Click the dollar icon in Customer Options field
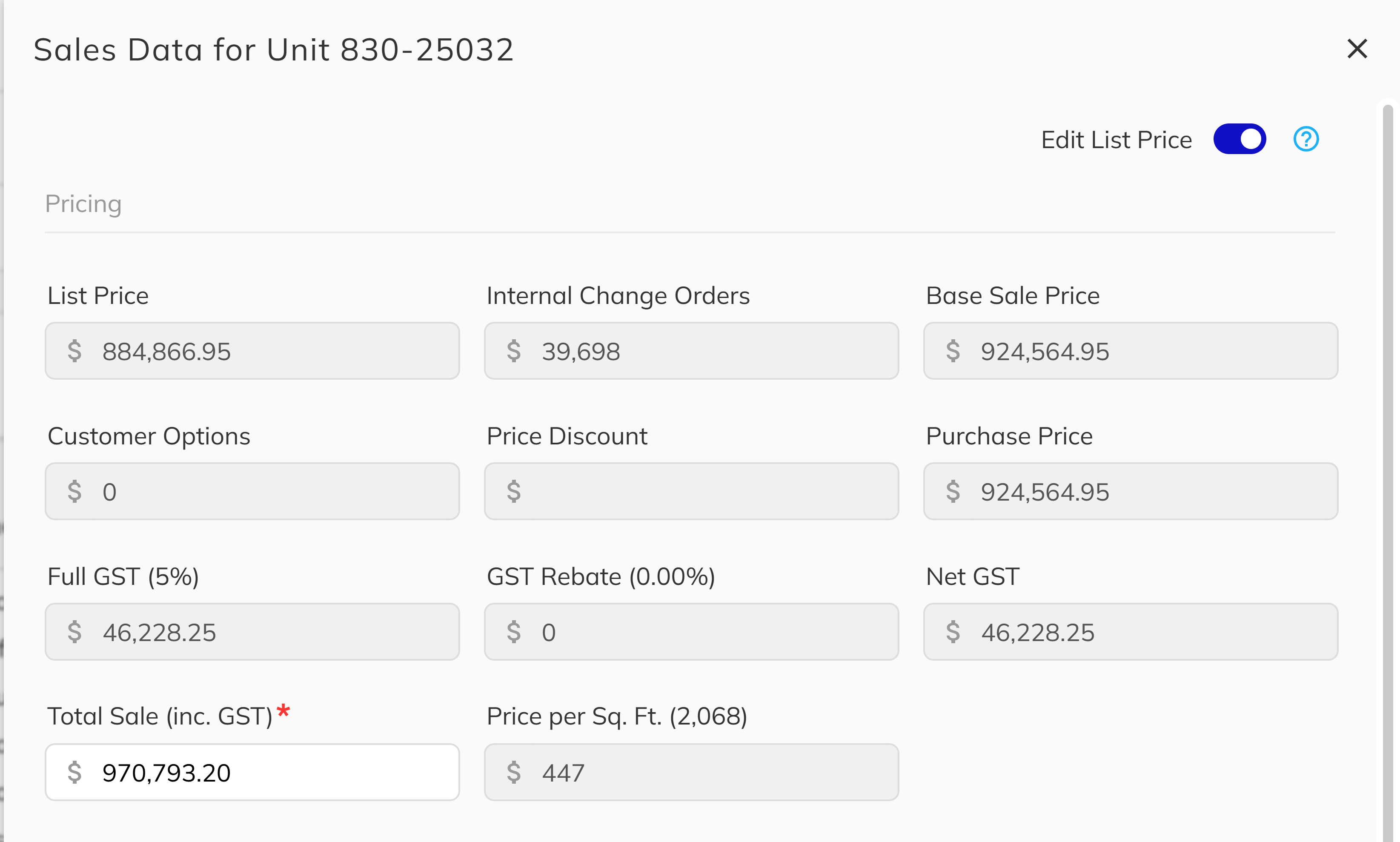The image size is (1400, 842). [x=75, y=491]
